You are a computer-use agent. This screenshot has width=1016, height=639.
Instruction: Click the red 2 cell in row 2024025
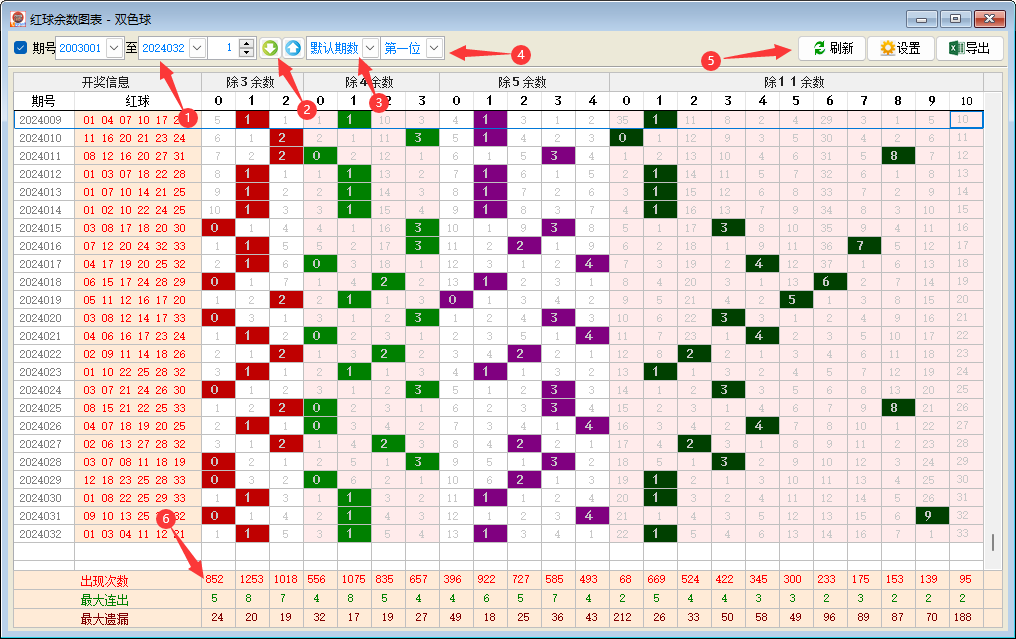tap(286, 408)
